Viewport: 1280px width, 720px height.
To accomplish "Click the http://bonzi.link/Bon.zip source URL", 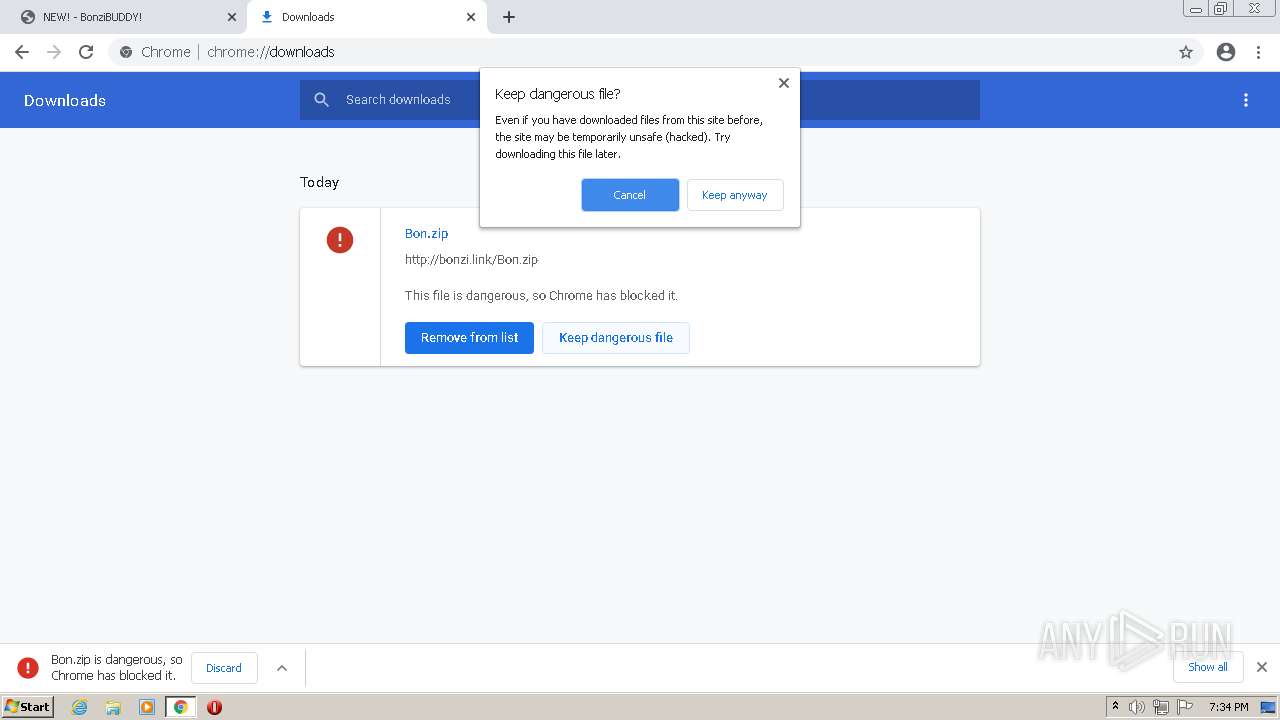I will click(x=471, y=260).
